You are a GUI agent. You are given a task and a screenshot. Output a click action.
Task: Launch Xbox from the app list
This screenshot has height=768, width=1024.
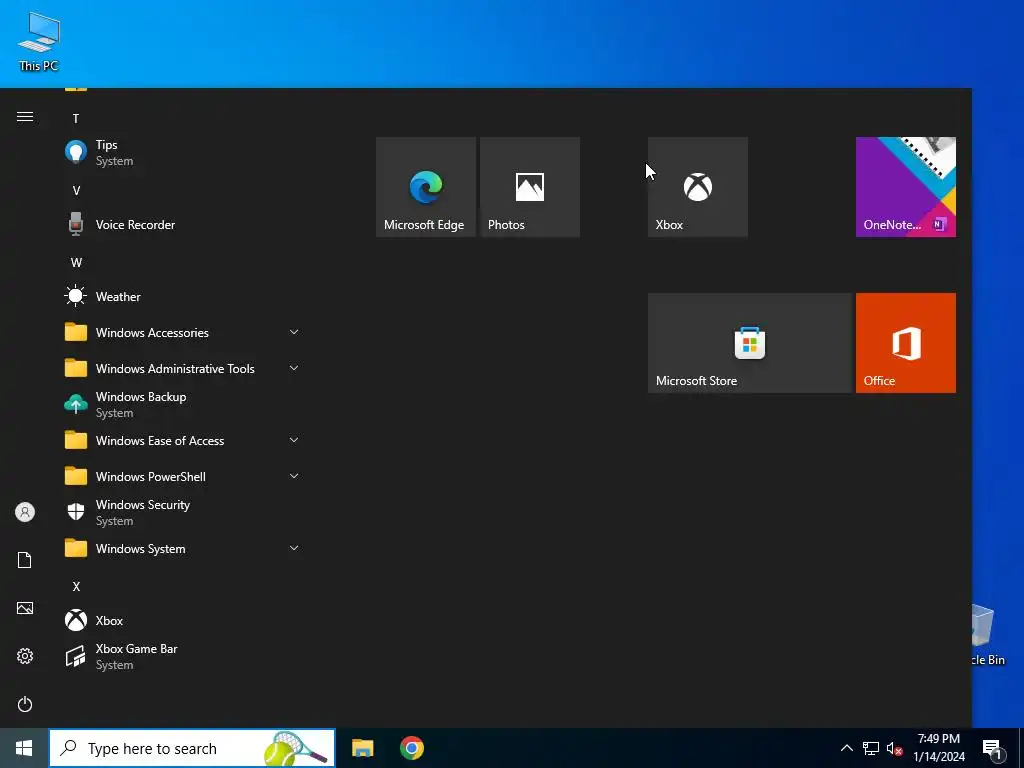click(183, 620)
